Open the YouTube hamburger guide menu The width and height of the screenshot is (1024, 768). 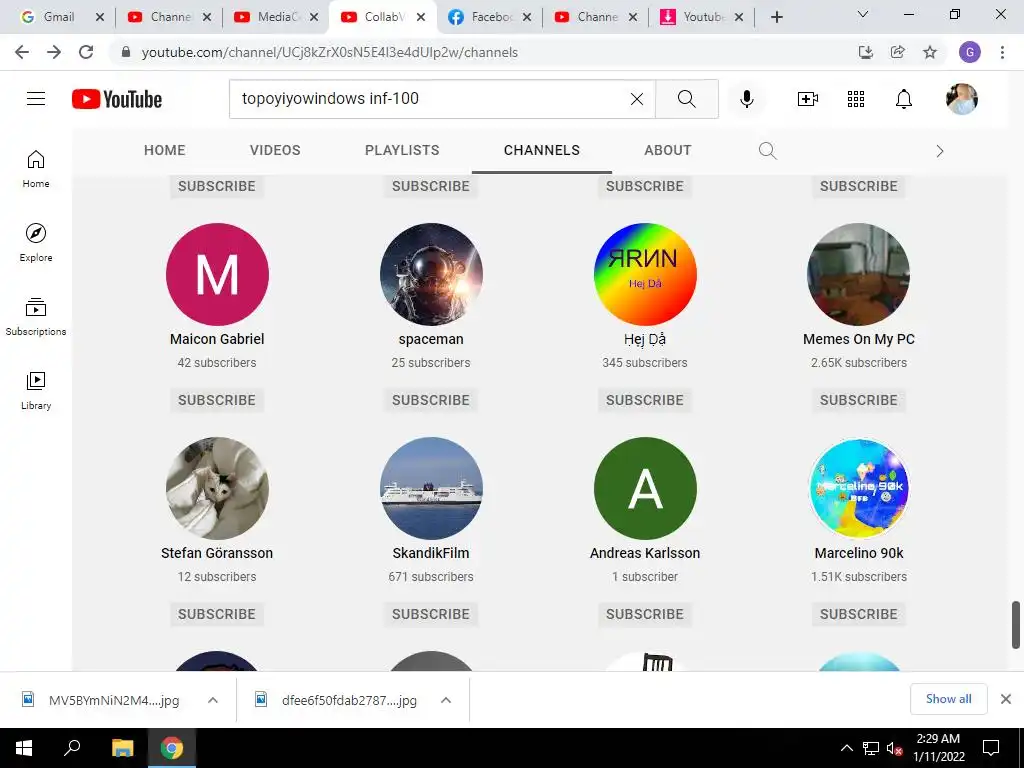[x=36, y=99]
